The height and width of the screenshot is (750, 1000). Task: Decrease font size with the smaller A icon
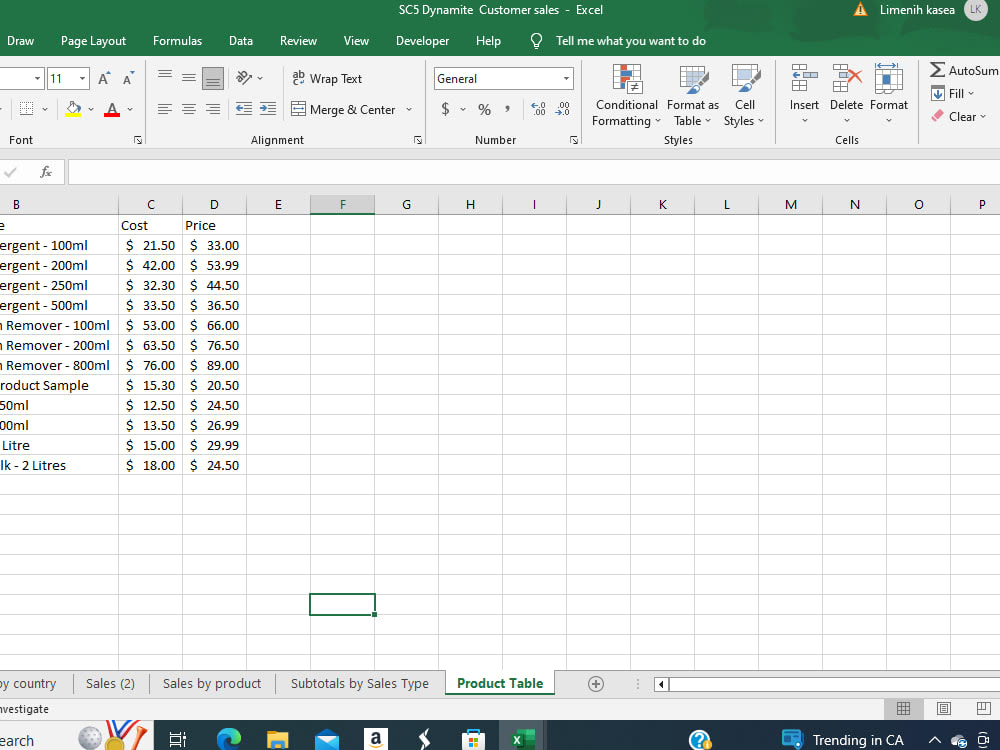128,78
